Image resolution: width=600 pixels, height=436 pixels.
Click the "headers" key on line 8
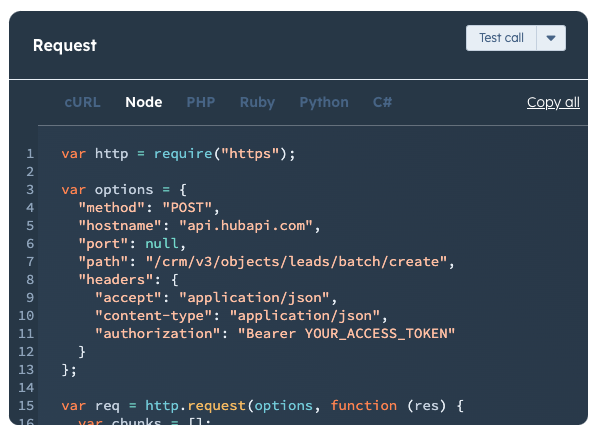[116, 280]
